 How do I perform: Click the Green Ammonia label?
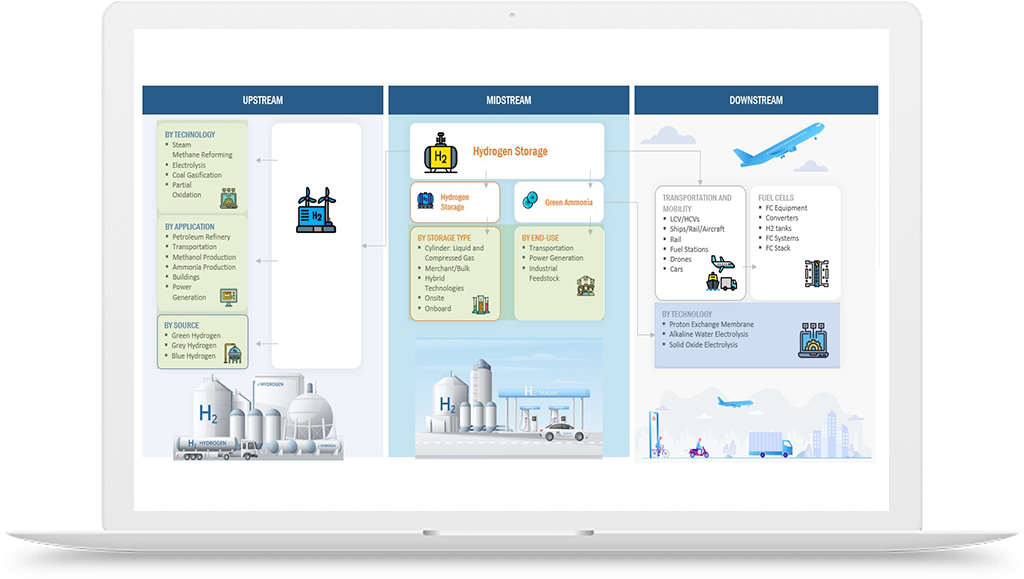coord(569,203)
